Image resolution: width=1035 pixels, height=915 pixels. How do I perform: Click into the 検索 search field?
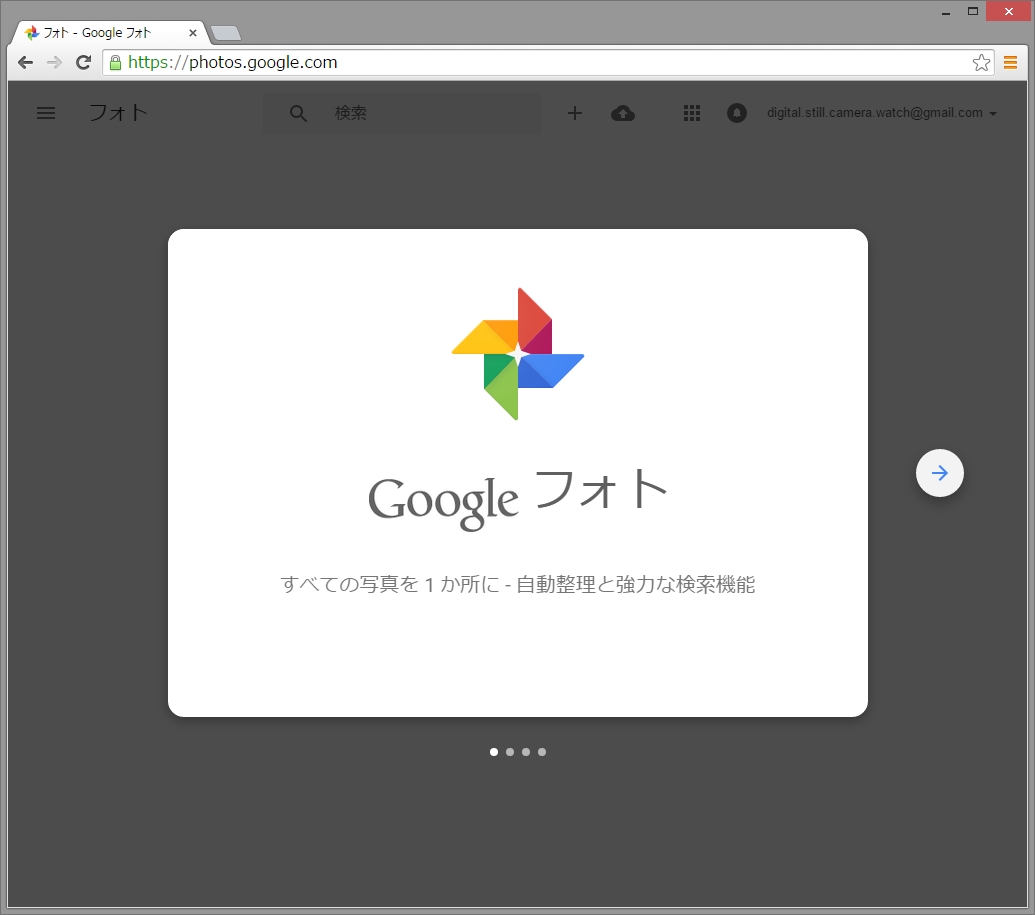(402, 114)
